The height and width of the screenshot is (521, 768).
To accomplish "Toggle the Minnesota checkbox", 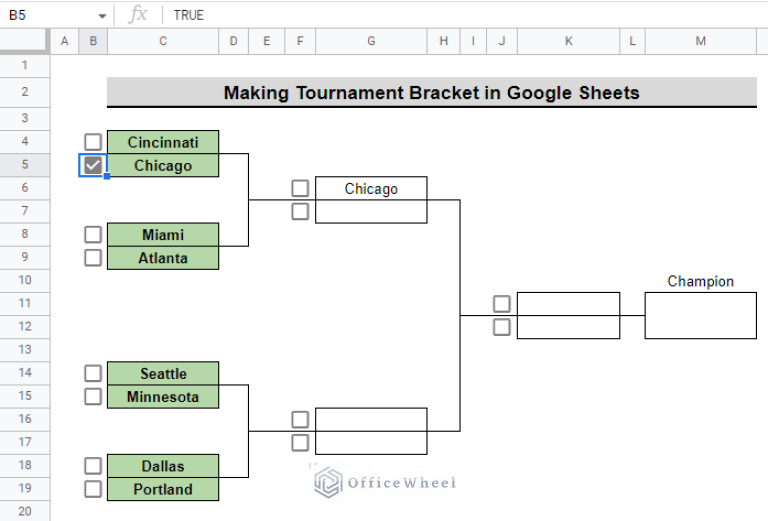I will [93, 396].
